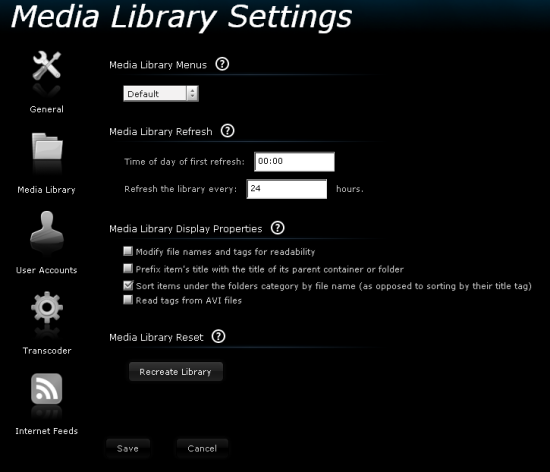Open the Default menus dropdown
This screenshot has width=550, height=472.
161,94
